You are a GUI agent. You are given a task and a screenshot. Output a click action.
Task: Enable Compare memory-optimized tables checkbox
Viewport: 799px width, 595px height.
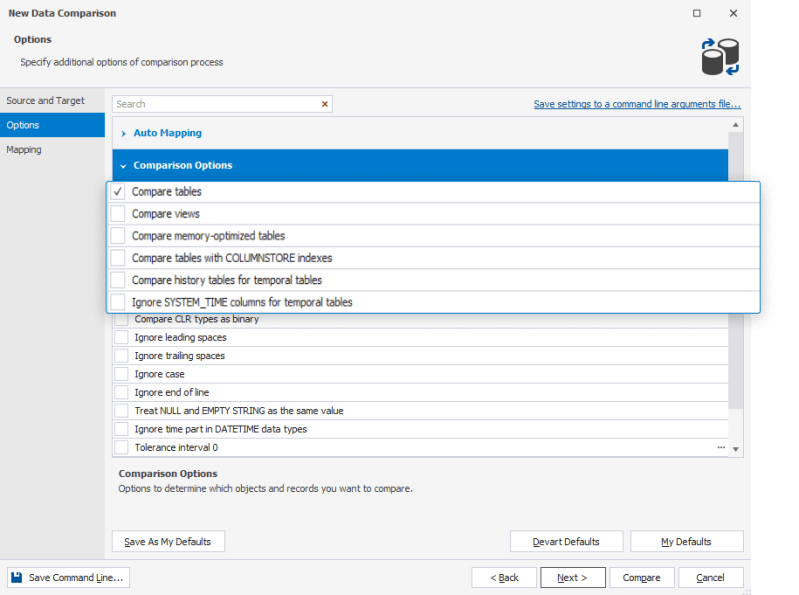click(x=118, y=236)
